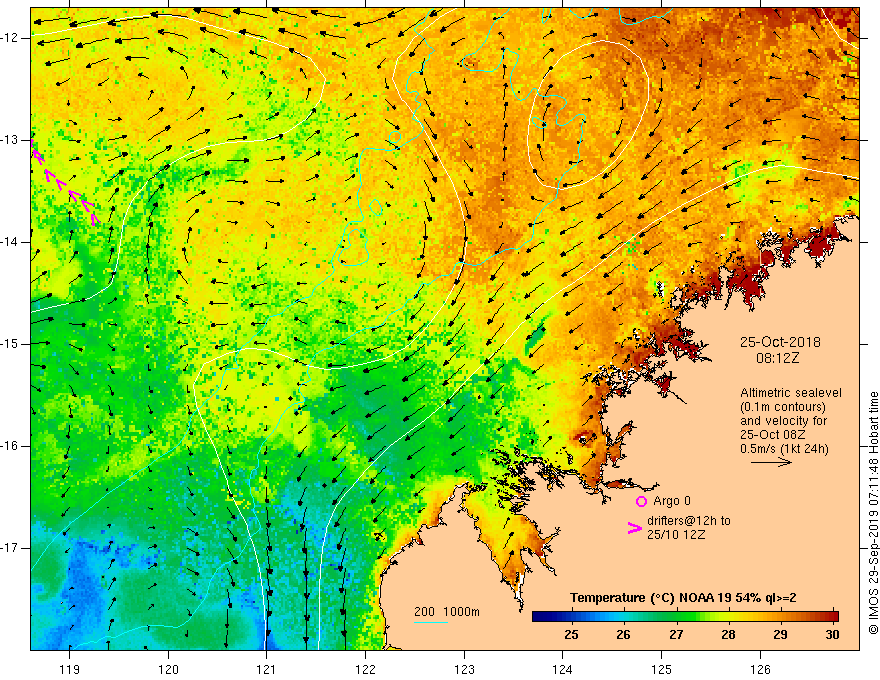880x680 pixels.
Task: Click the 'and velocity for' caption line
Action: pos(783,421)
